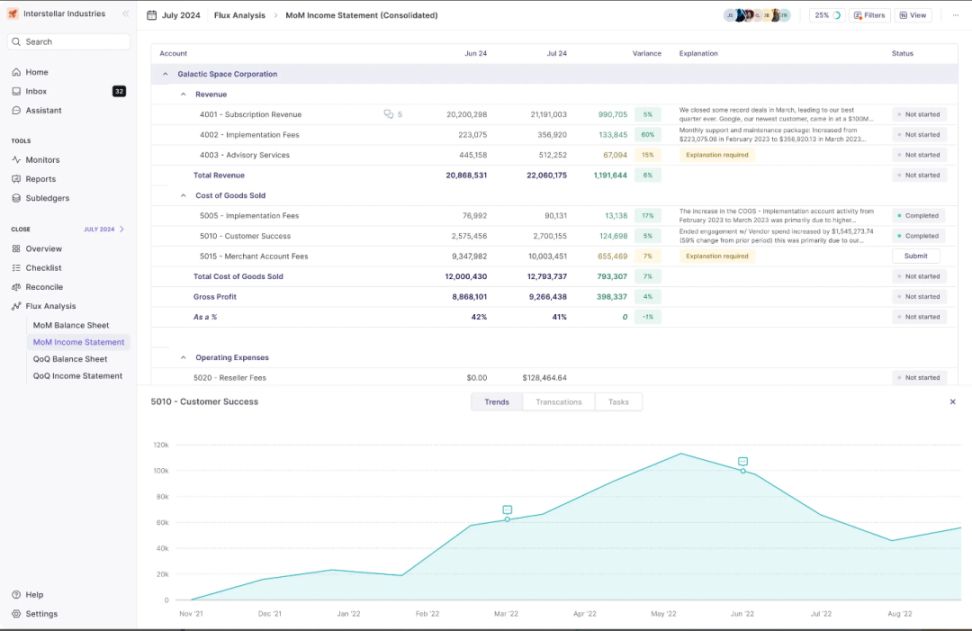Collapse the Cost of Goods Sold section

pos(183,196)
